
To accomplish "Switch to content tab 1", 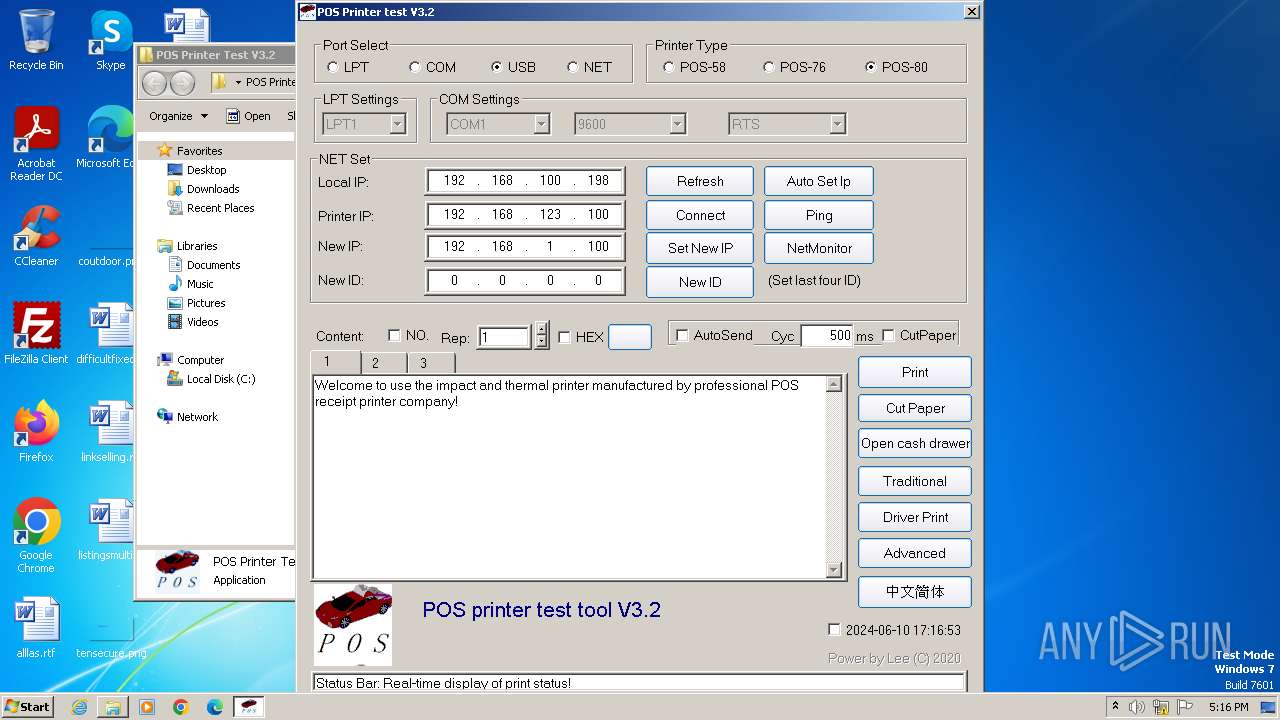I will (x=335, y=361).
